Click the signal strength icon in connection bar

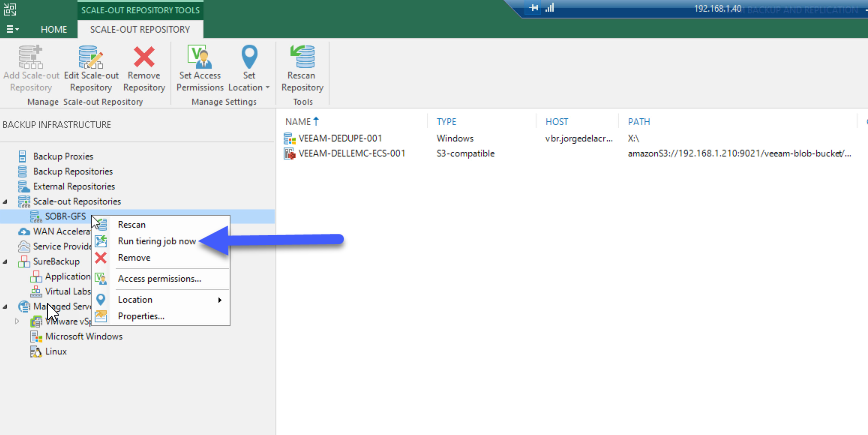pos(550,8)
